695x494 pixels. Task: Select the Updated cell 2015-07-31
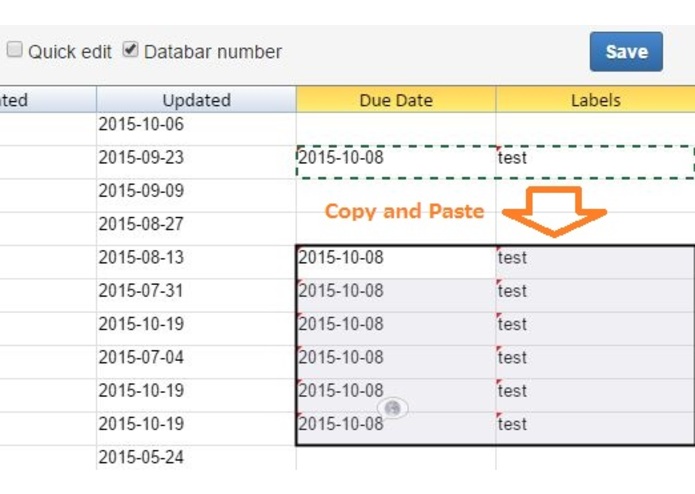196,295
